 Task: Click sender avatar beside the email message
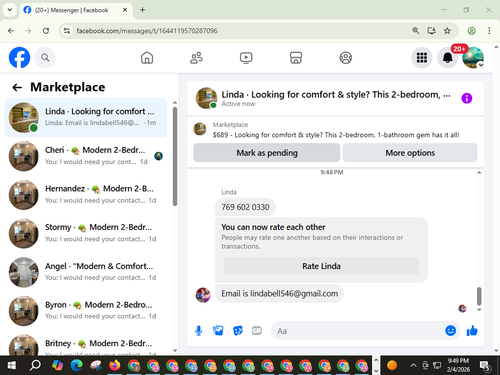203,295
